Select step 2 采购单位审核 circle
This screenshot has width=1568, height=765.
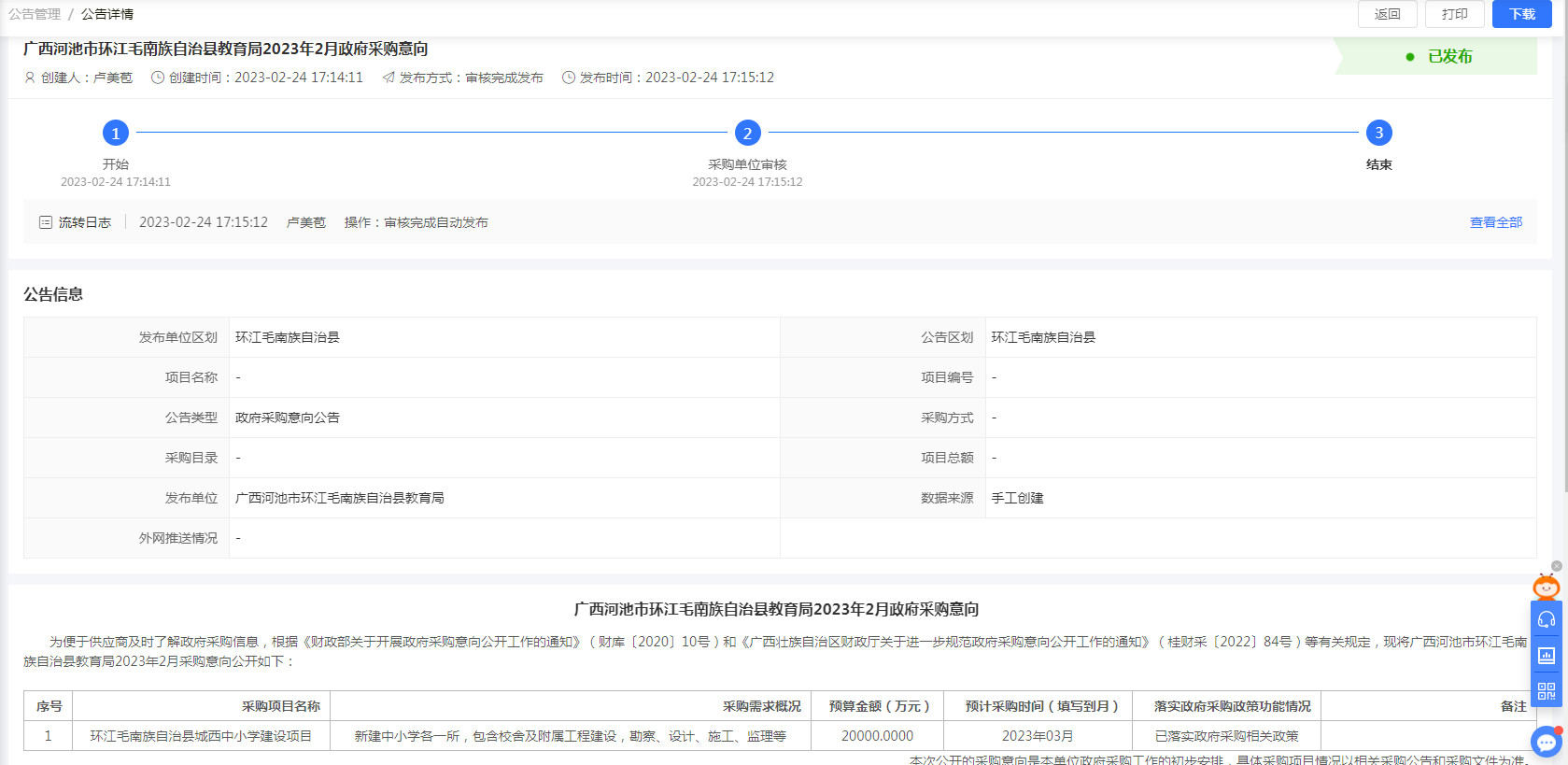click(x=747, y=133)
